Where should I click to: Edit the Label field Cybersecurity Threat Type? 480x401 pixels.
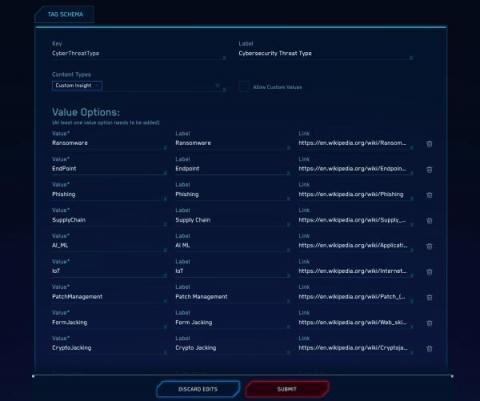click(326, 53)
